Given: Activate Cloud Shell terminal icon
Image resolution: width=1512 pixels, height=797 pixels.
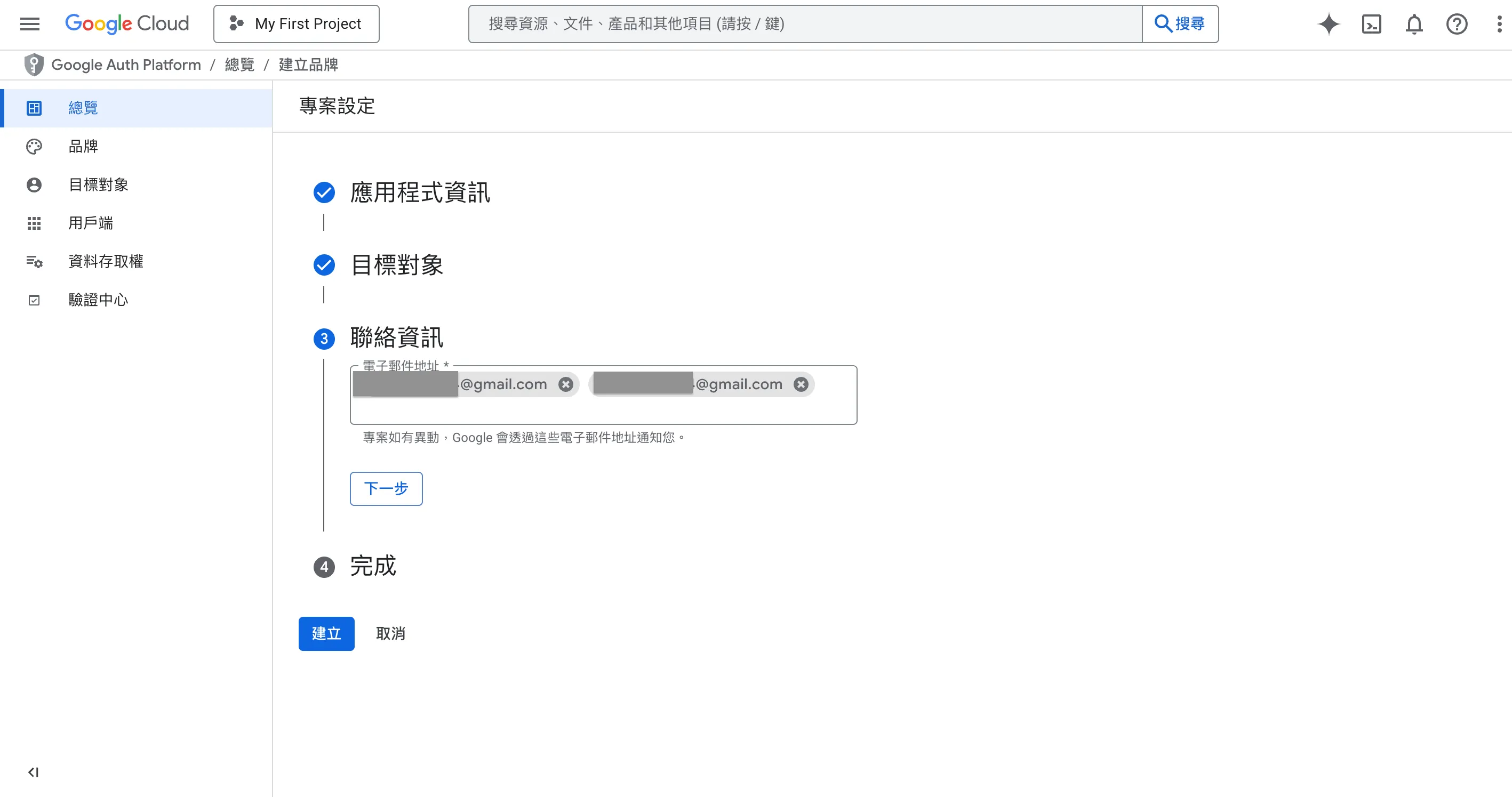Looking at the screenshot, I should 1371,24.
